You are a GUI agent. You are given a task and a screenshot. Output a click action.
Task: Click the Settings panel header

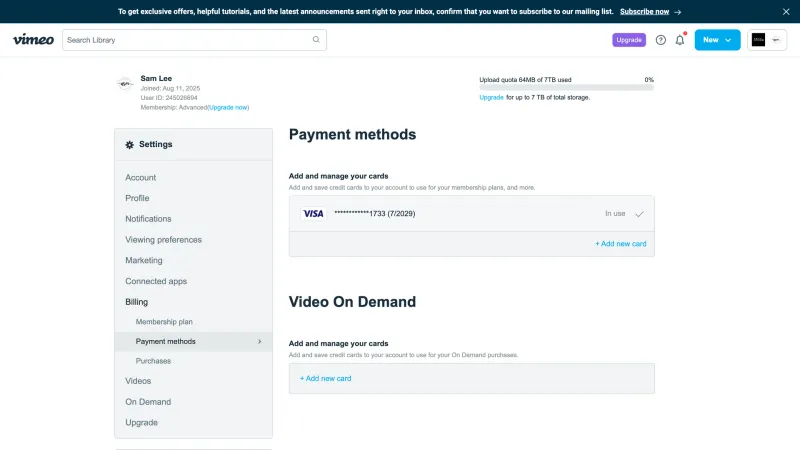pos(193,144)
